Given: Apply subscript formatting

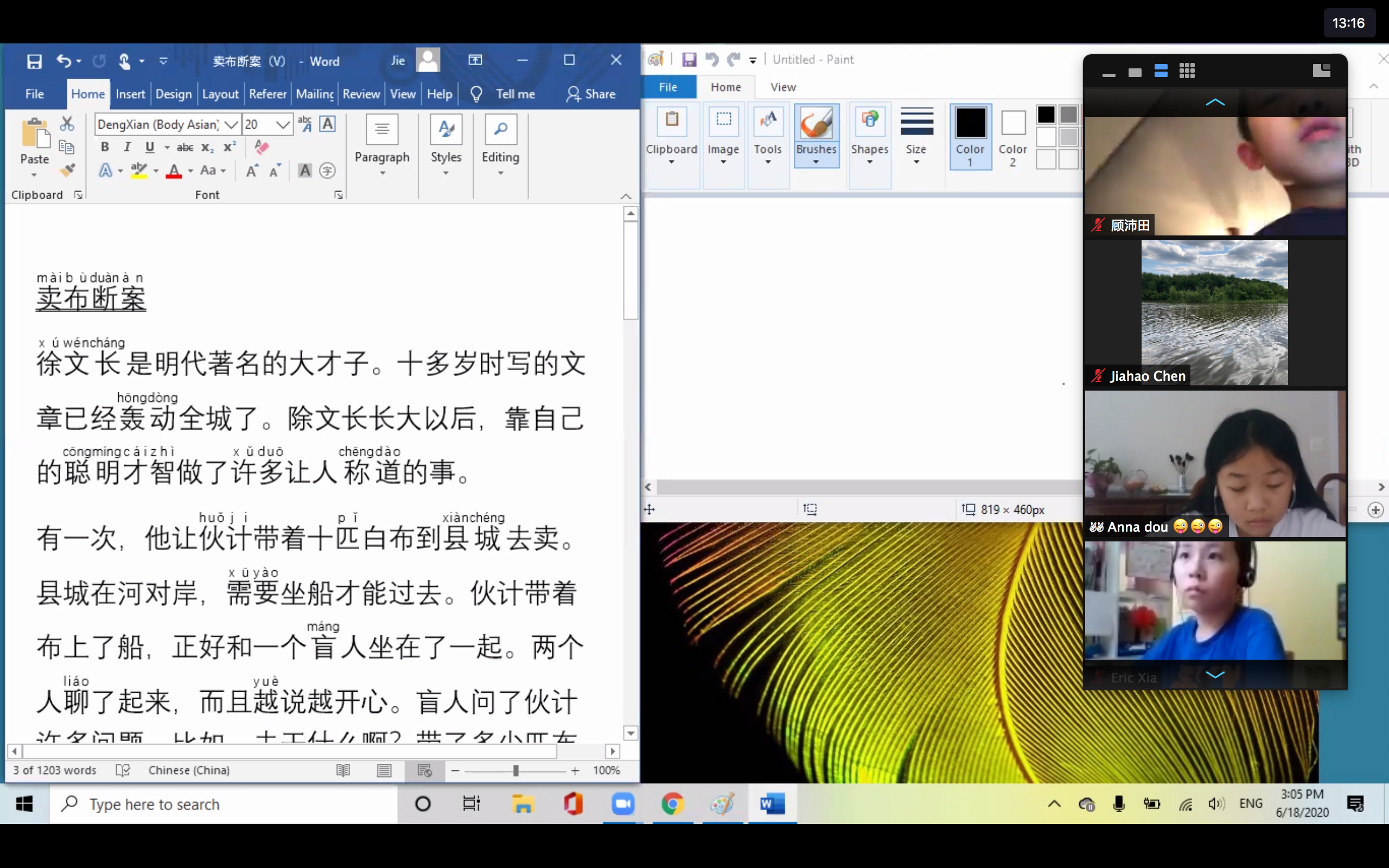Looking at the screenshot, I should pos(207,148).
